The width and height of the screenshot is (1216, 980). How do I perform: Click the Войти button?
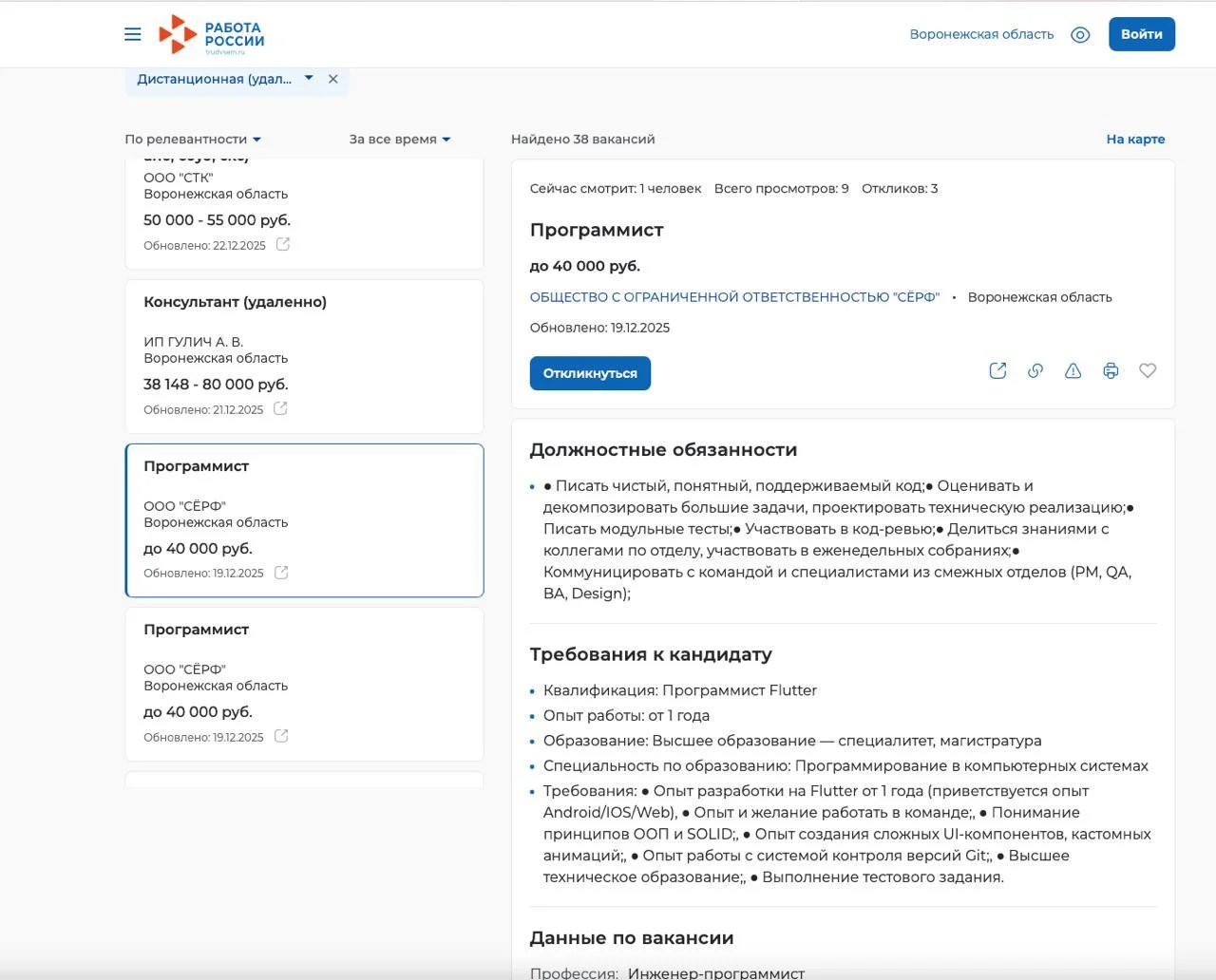pos(1141,34)
